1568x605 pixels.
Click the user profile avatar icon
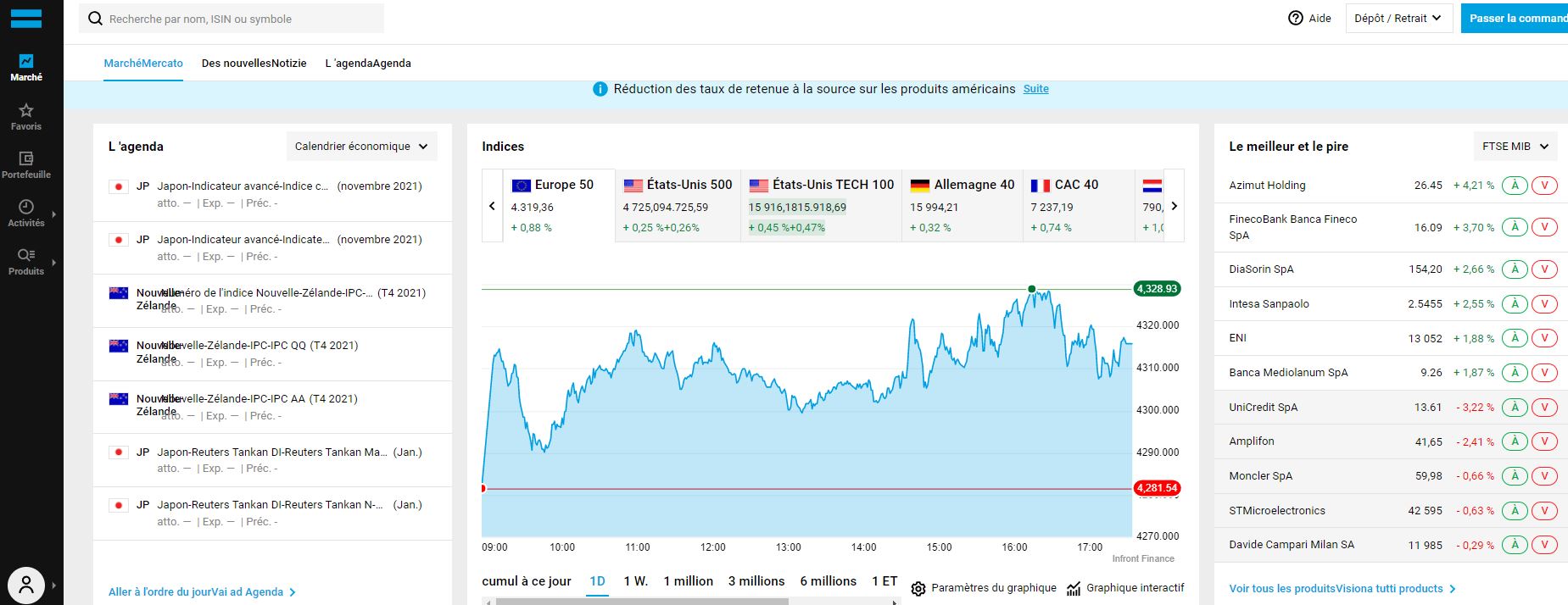(x=26, y=585)
